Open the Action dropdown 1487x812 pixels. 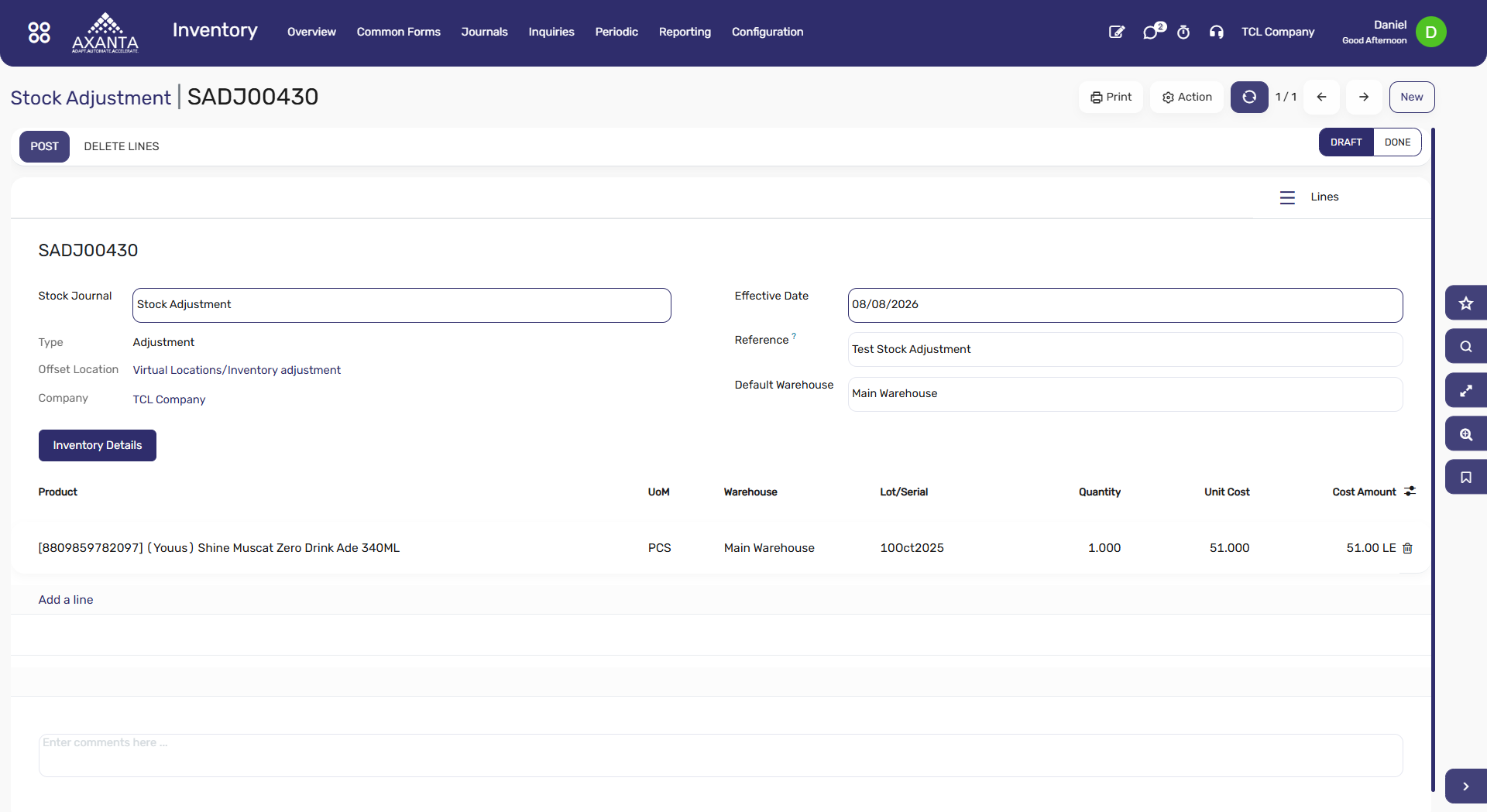(x=1187, y=97)
